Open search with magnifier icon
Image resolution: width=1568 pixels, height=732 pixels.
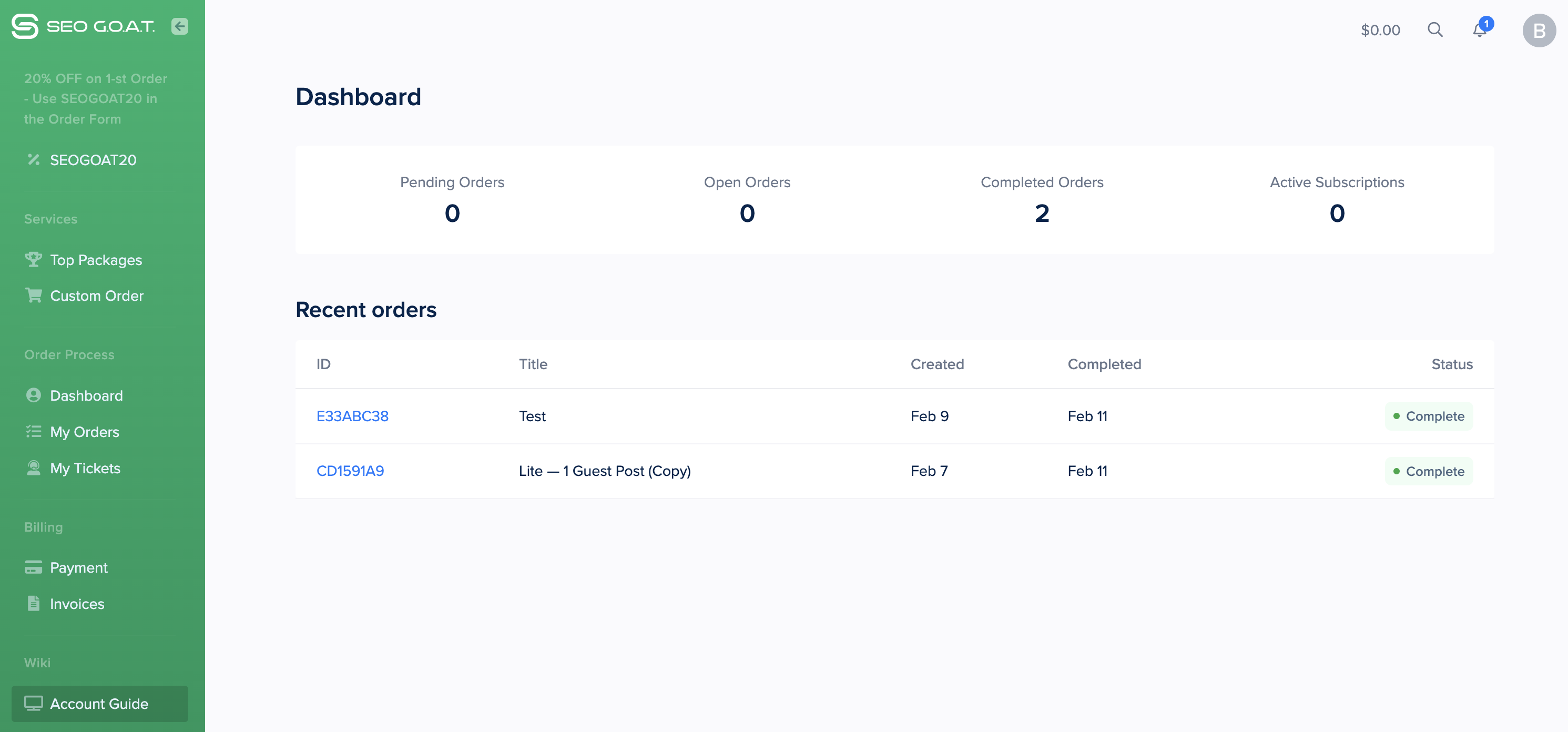pos(1434,30)
